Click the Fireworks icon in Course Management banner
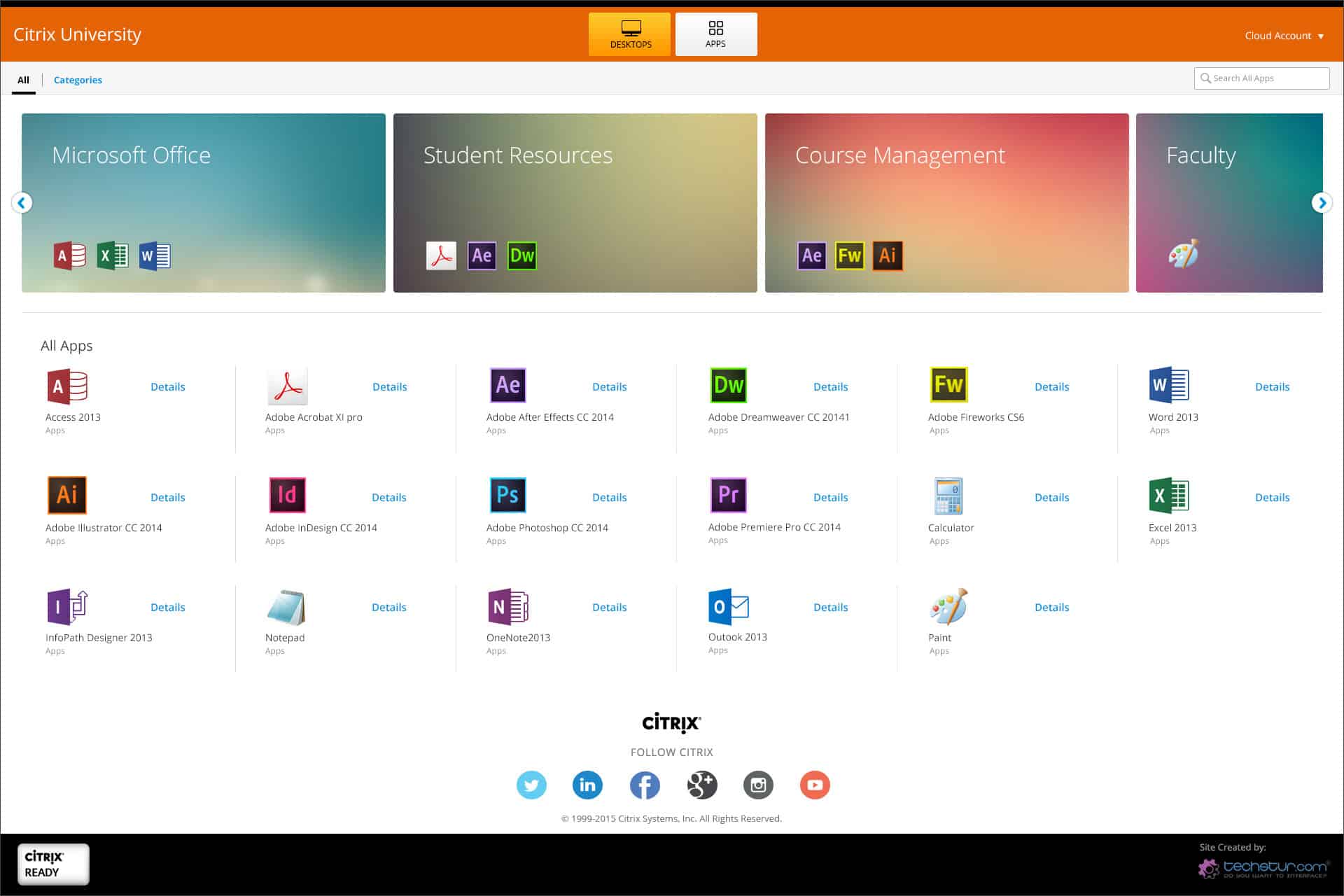 [850, 255]
